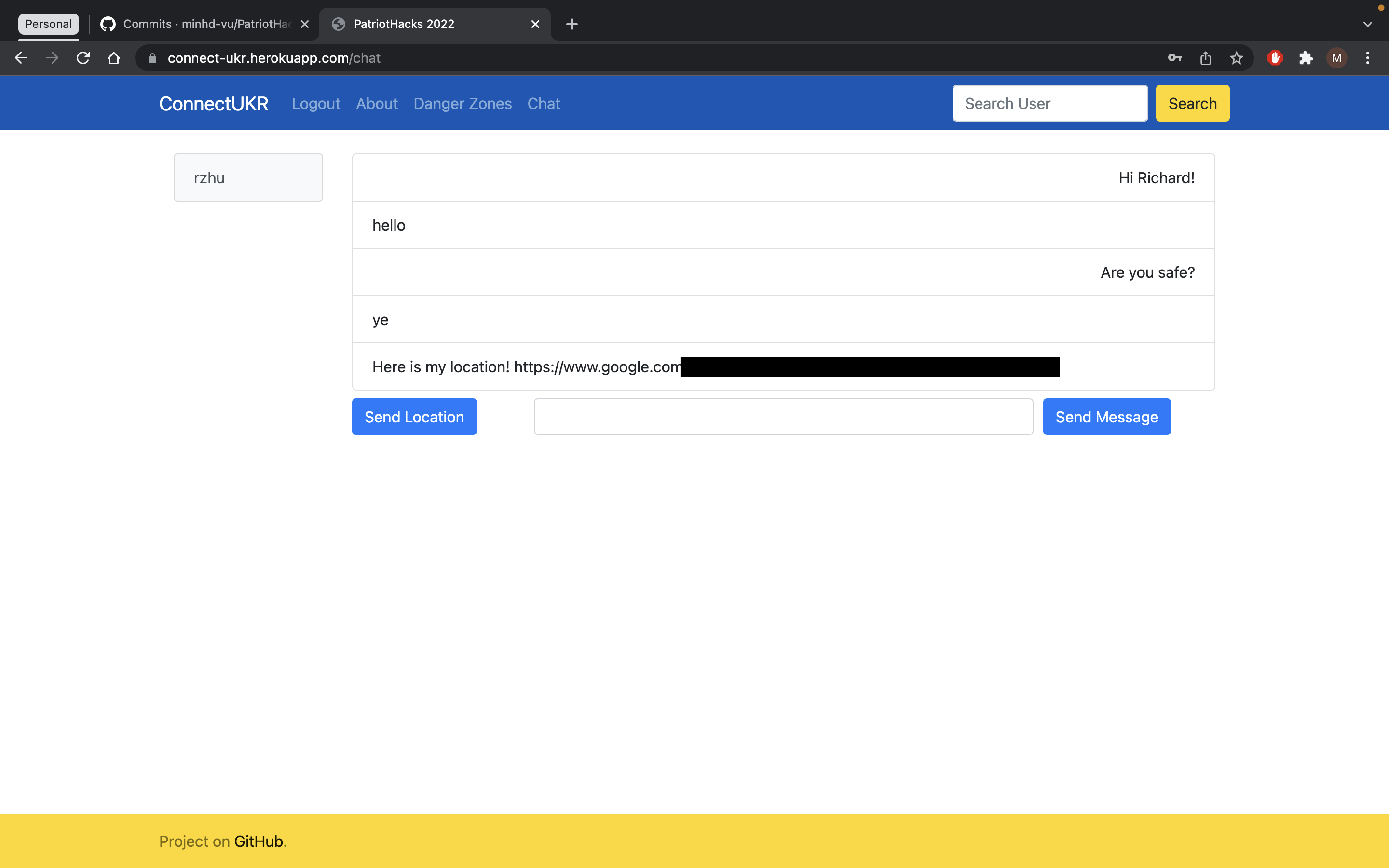This screenshot has height=868, width=1389.
Task: Open the M profile avatar menu
Action: (1337, 58)
